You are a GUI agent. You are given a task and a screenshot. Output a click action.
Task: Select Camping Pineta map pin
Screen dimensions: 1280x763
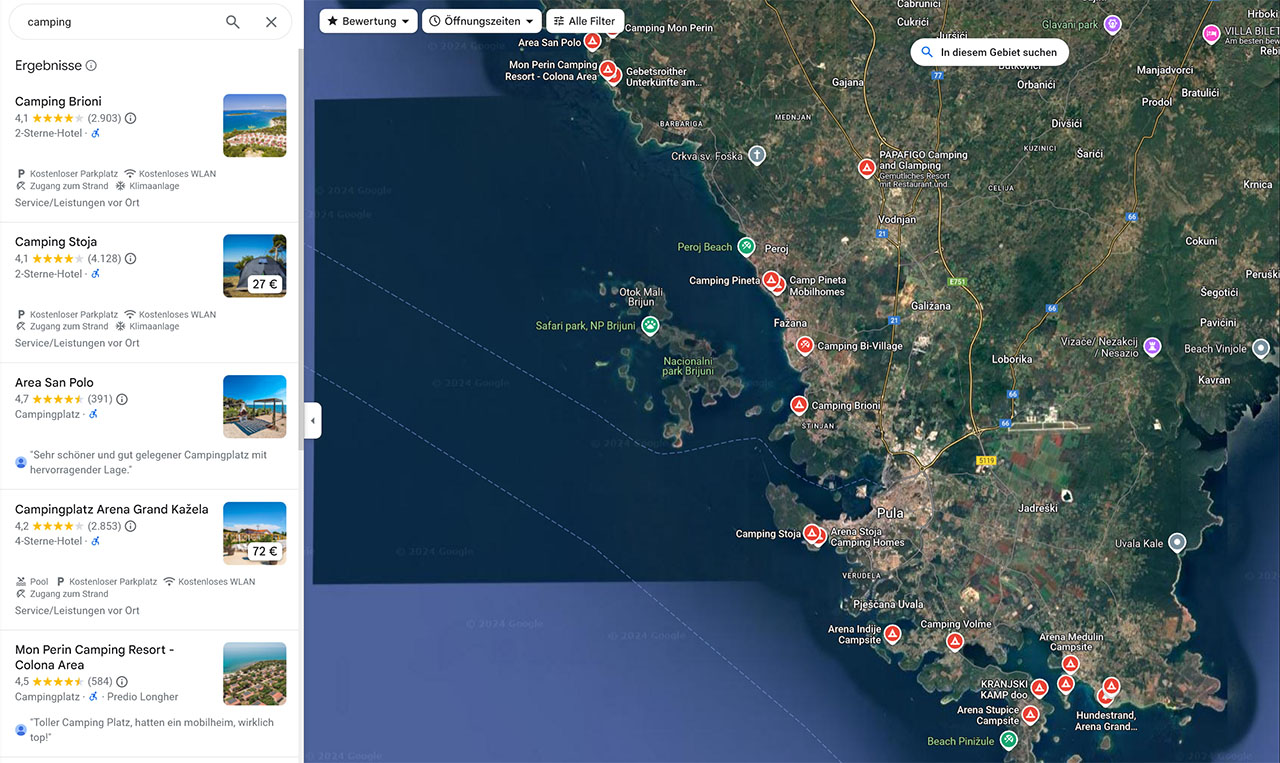coord(771,280)
